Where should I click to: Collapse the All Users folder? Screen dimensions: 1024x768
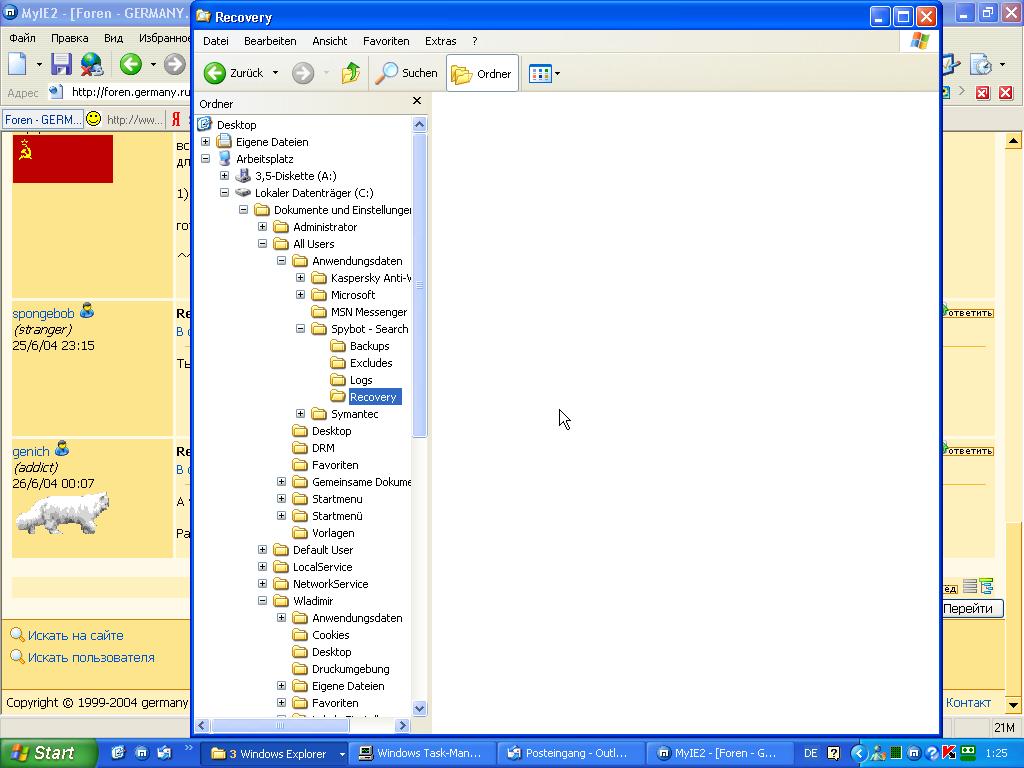(x=262, y=244)
